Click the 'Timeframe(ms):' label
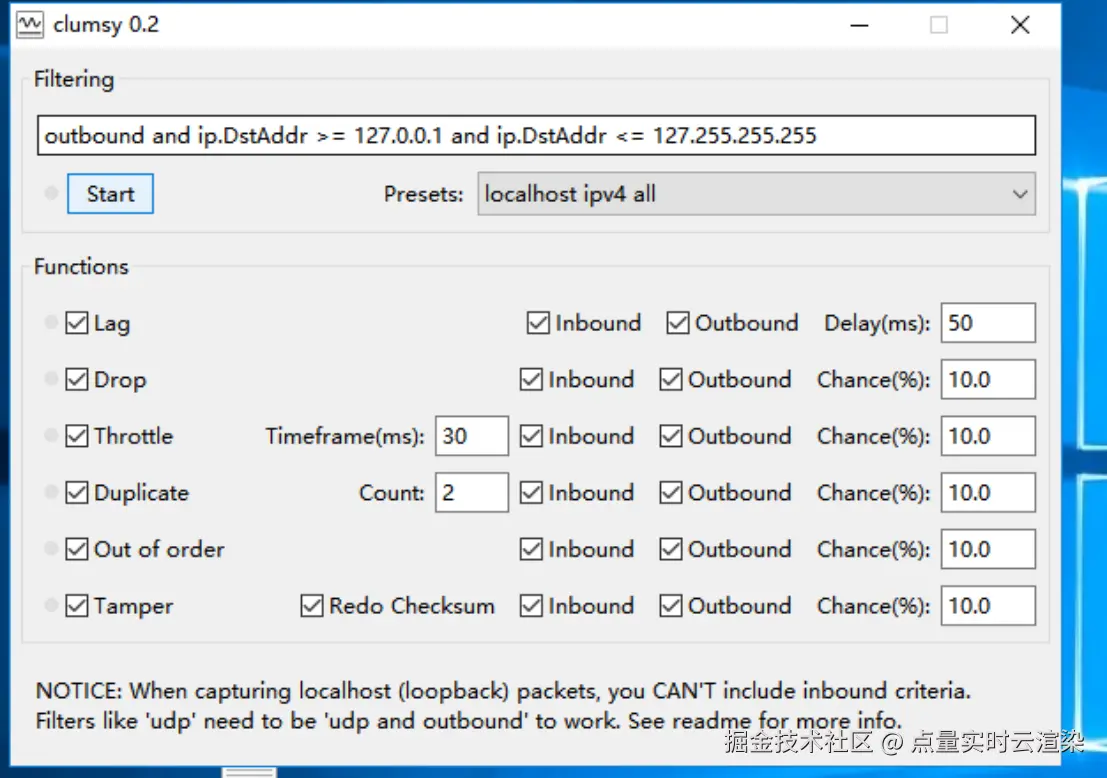 [x=345, y=436]
